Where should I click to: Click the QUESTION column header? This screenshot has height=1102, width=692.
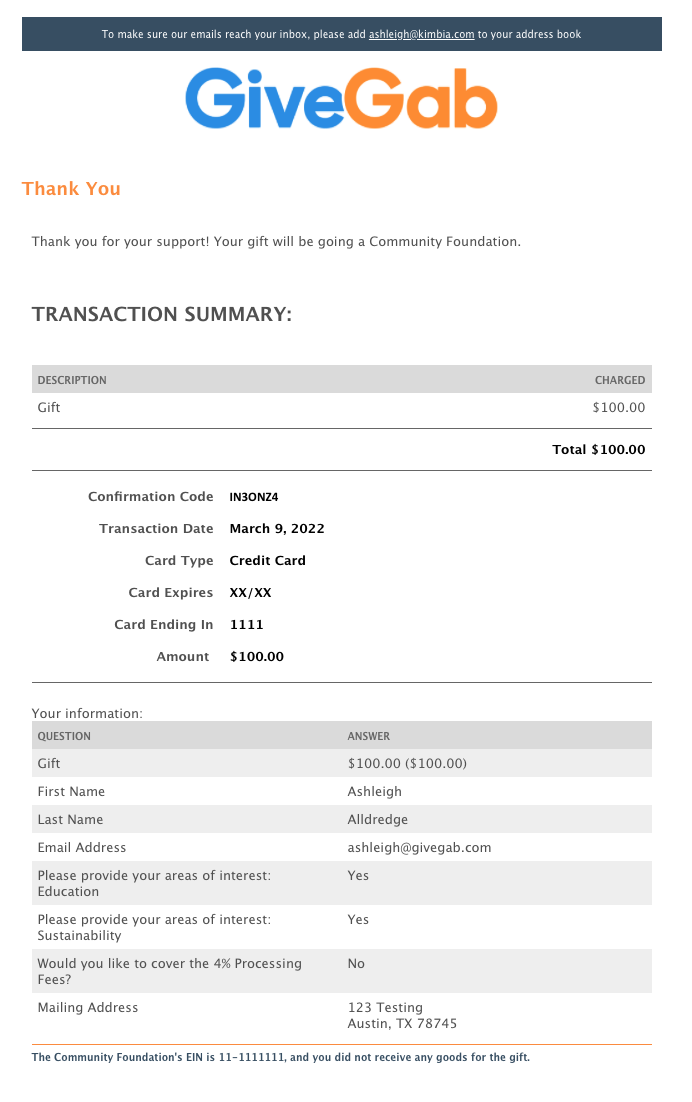tap(64, 737)
